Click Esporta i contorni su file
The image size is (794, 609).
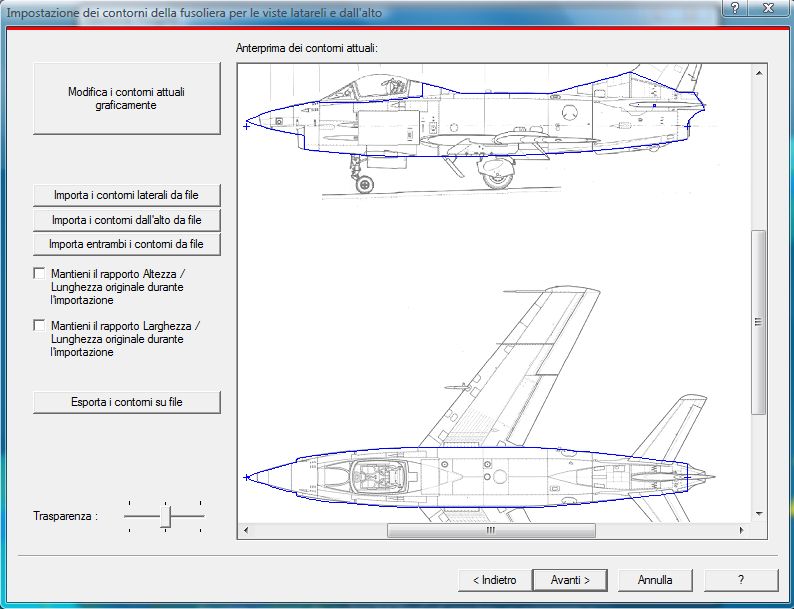click(x=126, y=402)
